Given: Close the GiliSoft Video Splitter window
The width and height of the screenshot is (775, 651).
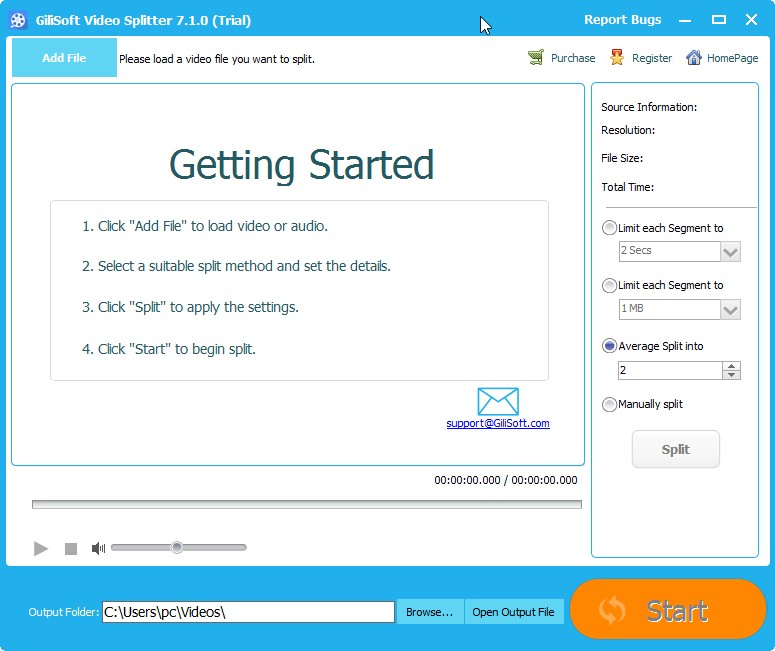Looking at the screenshot, I should [751, 20].
